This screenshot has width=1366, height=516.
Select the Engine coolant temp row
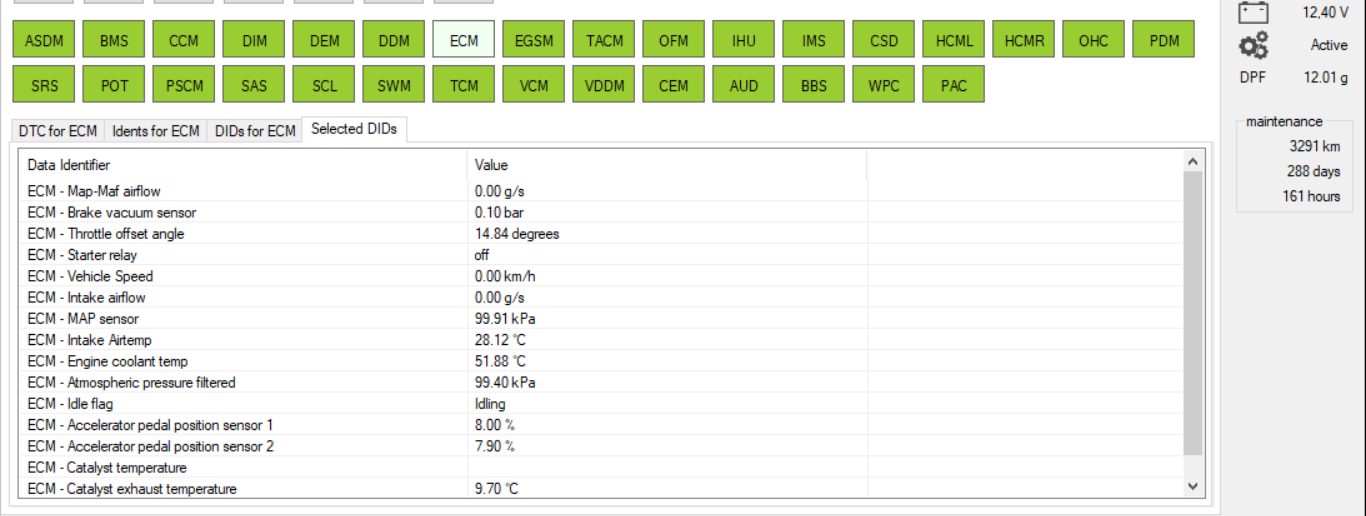[108, 361]
